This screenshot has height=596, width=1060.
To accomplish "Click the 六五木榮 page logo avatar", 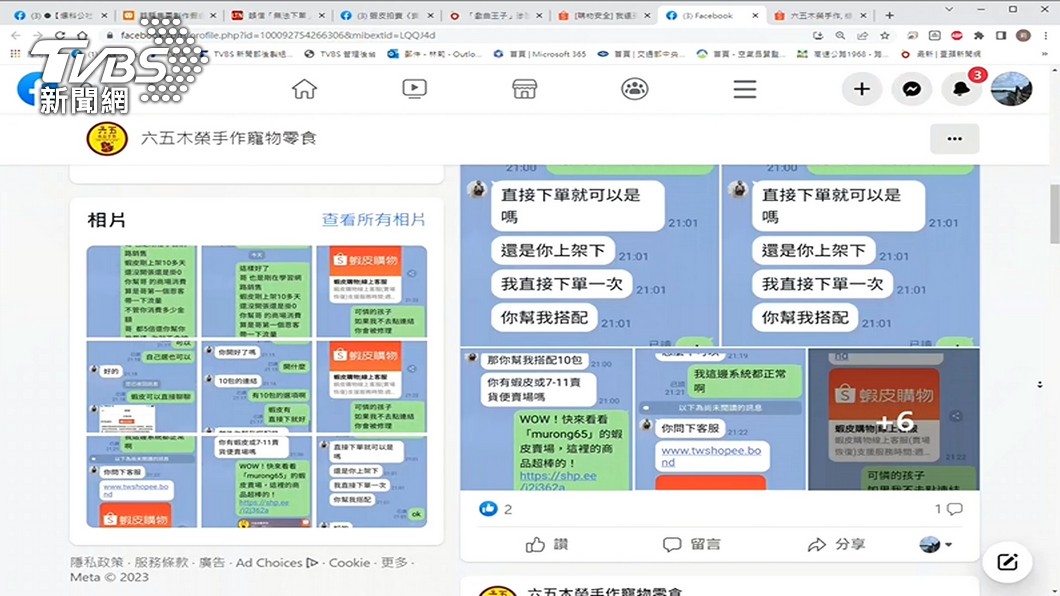I will coord(107,139).
